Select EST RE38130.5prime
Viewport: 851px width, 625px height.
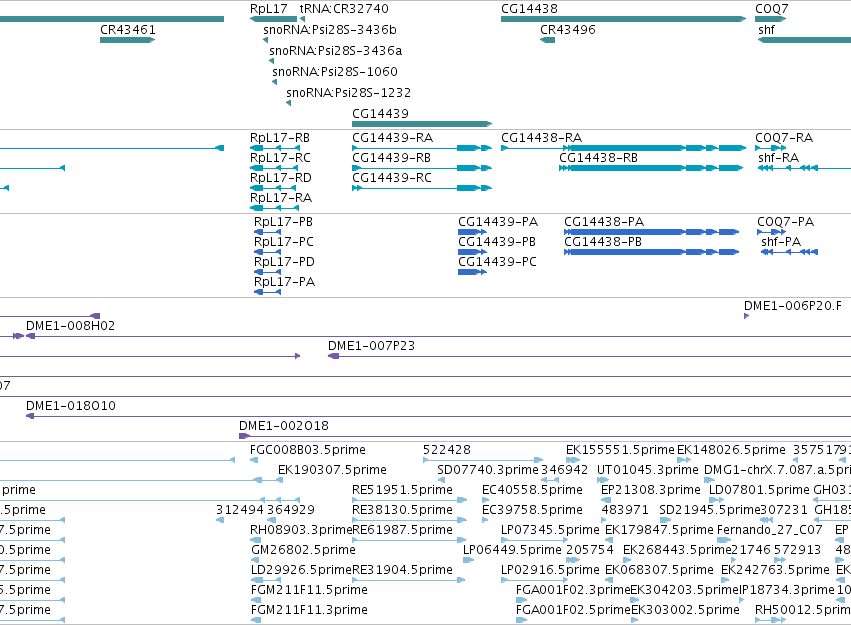click(402, 510)
